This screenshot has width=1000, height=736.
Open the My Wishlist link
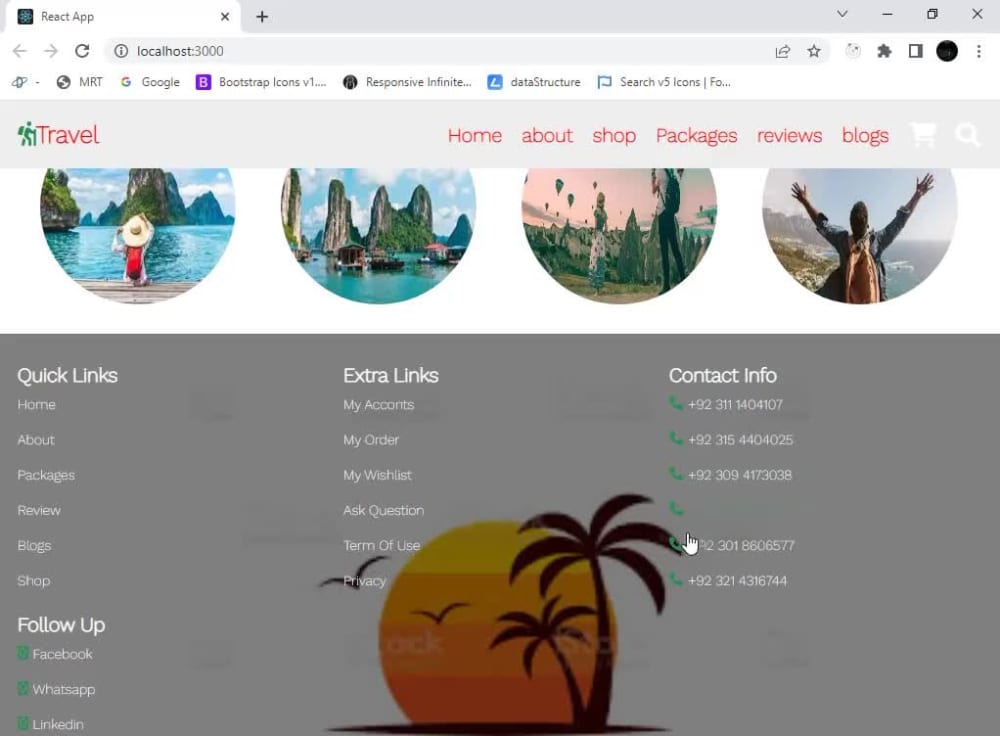(x=377, y=475)
